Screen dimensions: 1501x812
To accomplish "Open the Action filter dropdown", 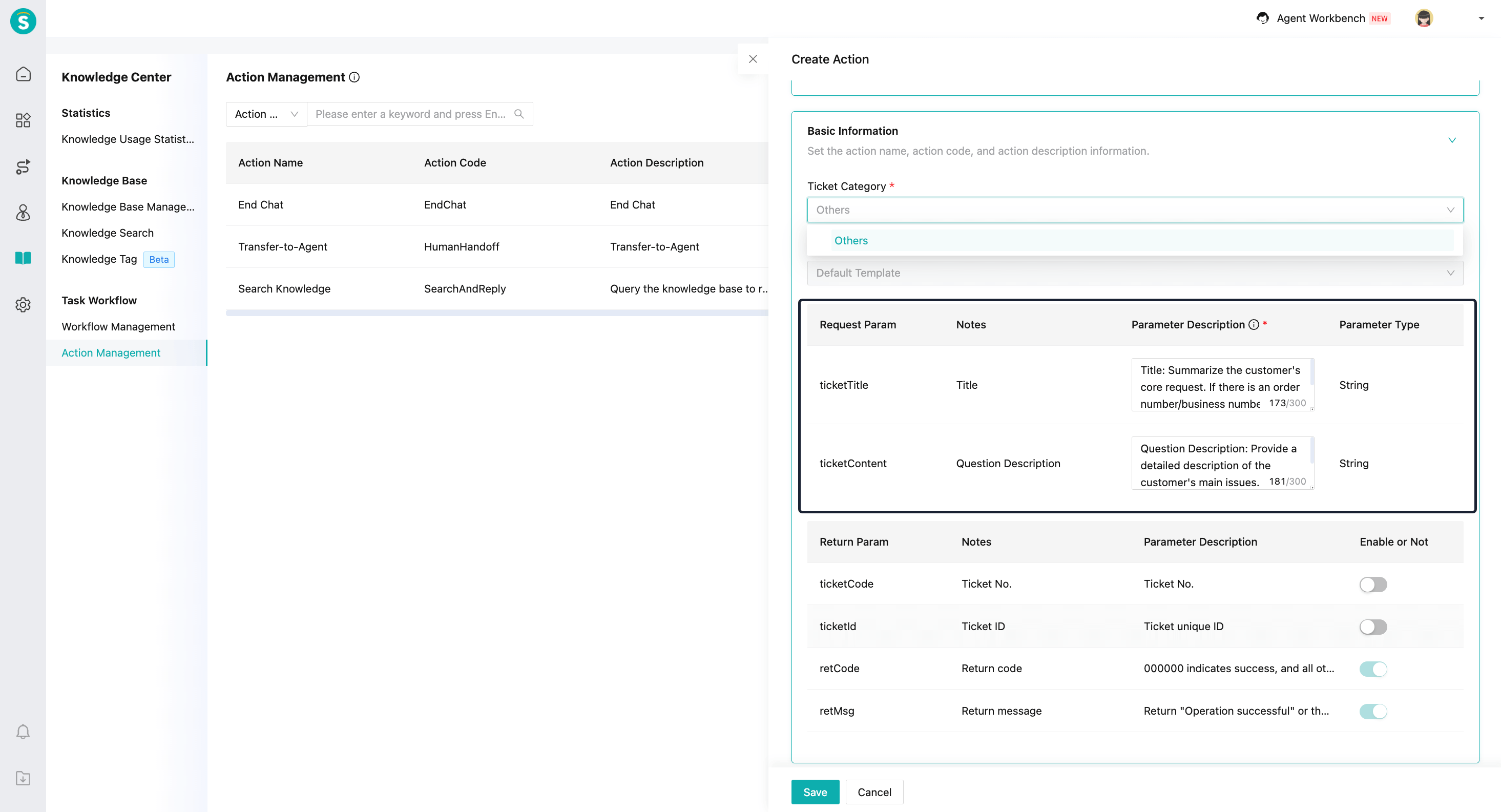I will coord(266,114).
